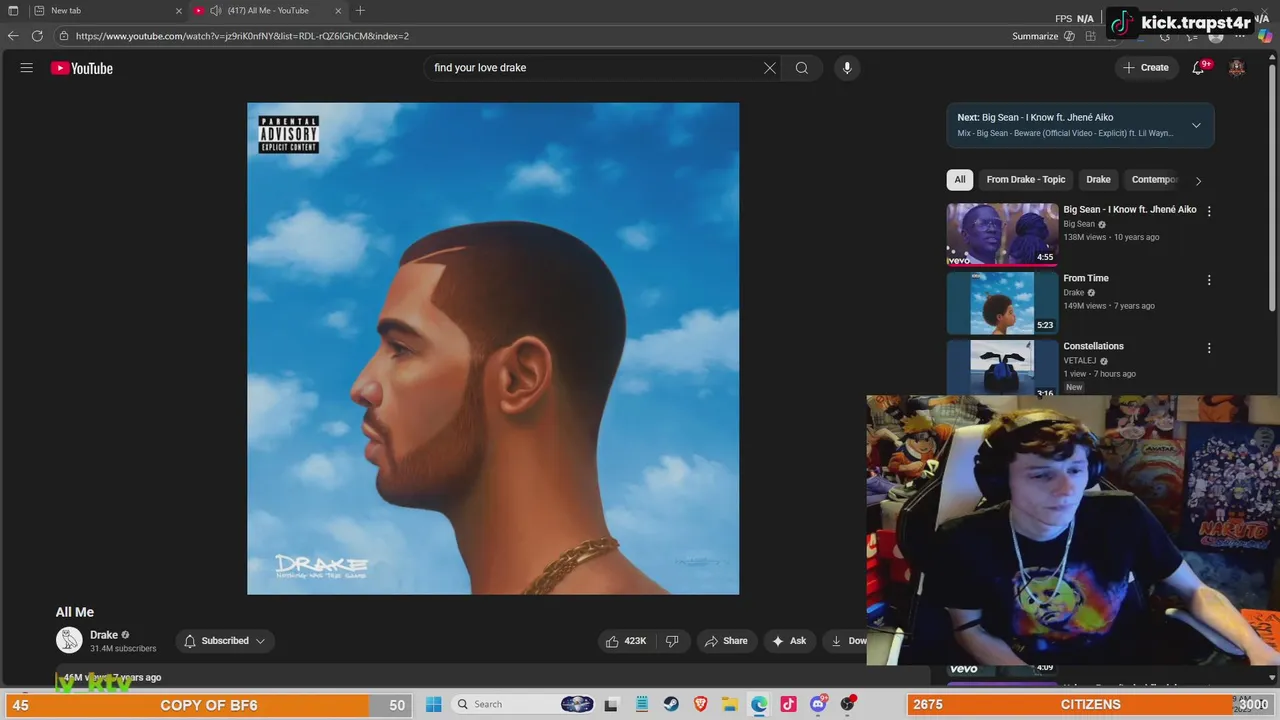
Task: Open options for Big Sean - I Know video
Action: [x=1209, y=211]
